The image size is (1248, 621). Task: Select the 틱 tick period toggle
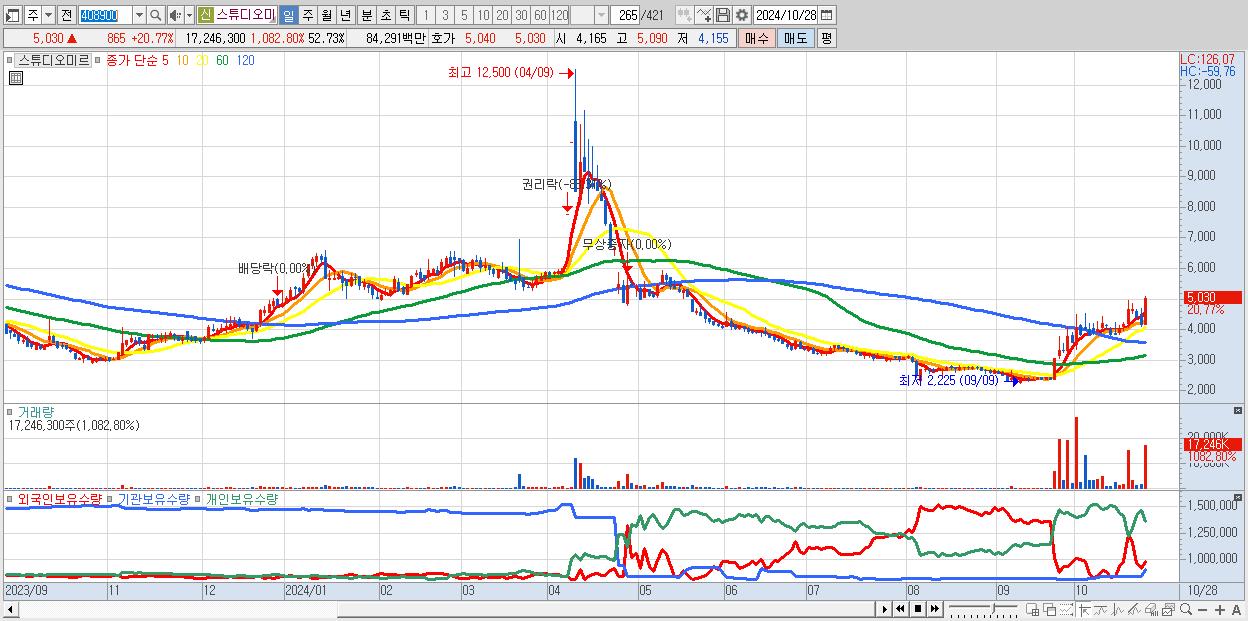(x=404, y=15)
